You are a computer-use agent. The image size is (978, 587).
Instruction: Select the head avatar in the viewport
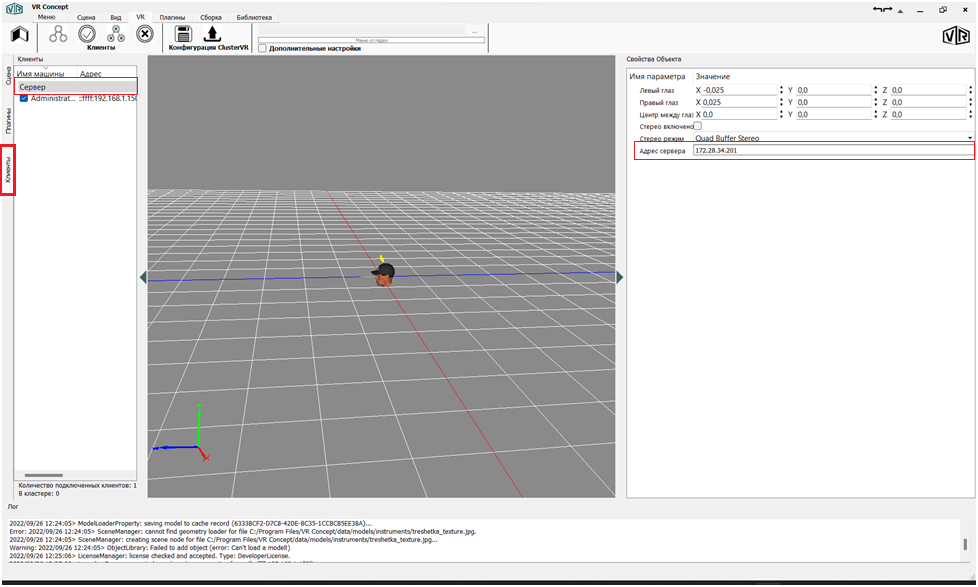384,273
